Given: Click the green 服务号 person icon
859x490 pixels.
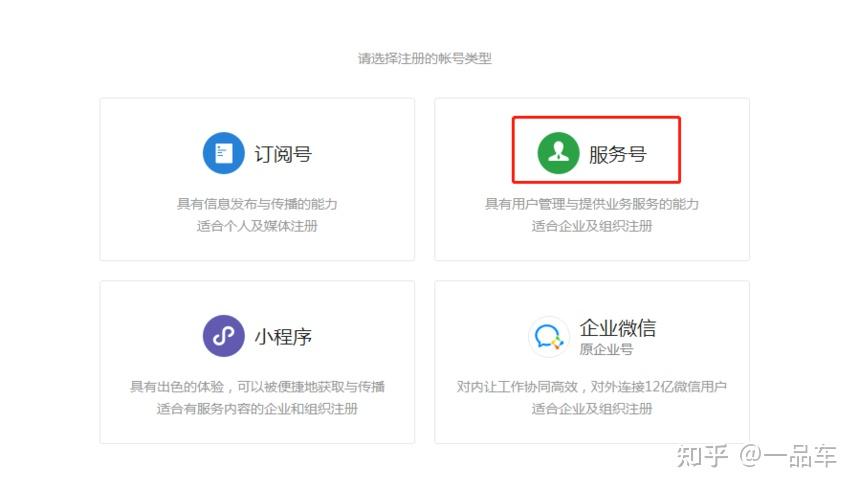Looking at the screenshot, I should point(558,153).
